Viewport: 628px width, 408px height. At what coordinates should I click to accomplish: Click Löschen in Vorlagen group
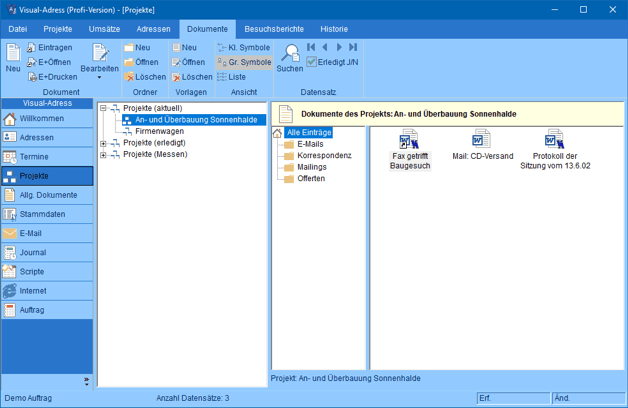tap(192, 77)
